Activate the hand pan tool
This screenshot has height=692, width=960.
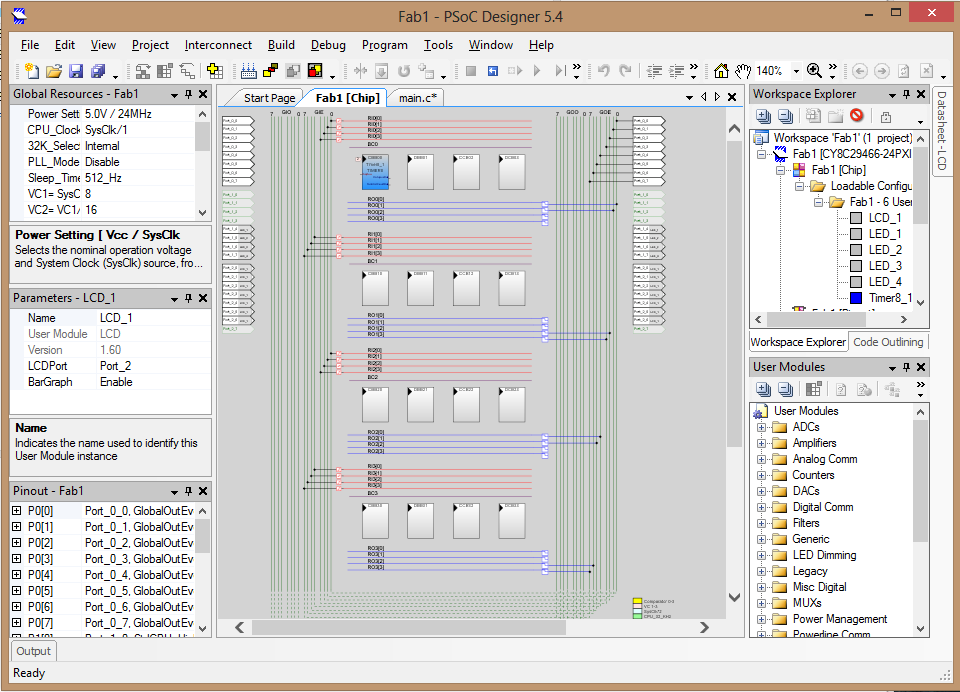coord(742,71)
